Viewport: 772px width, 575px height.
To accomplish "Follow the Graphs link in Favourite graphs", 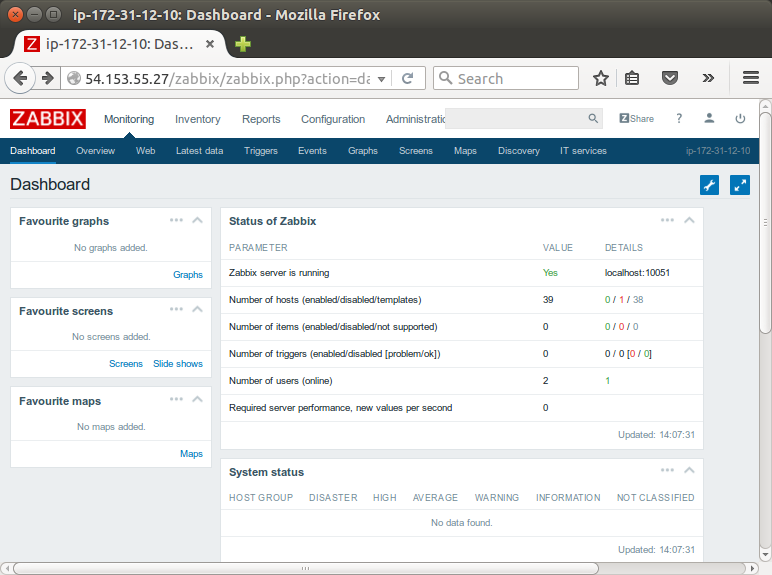I will pyautogui.click(x=188, y=274).
